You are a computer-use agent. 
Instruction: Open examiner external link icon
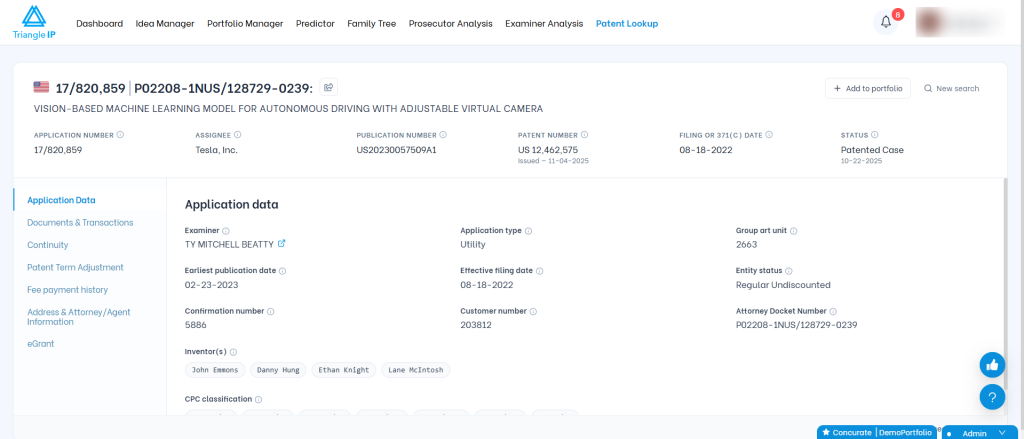281,244
